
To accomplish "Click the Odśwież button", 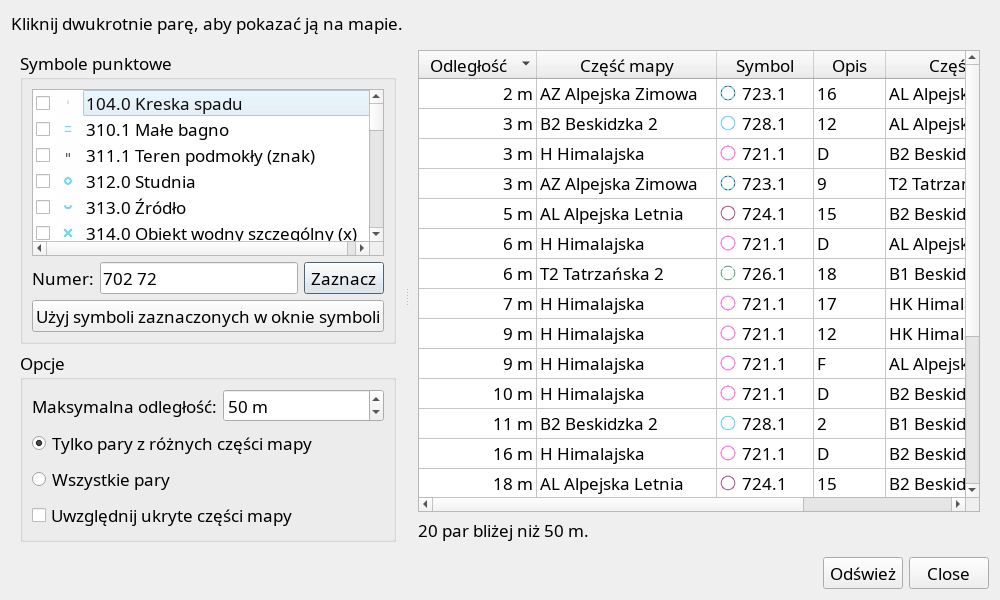I will pos(863,573).
